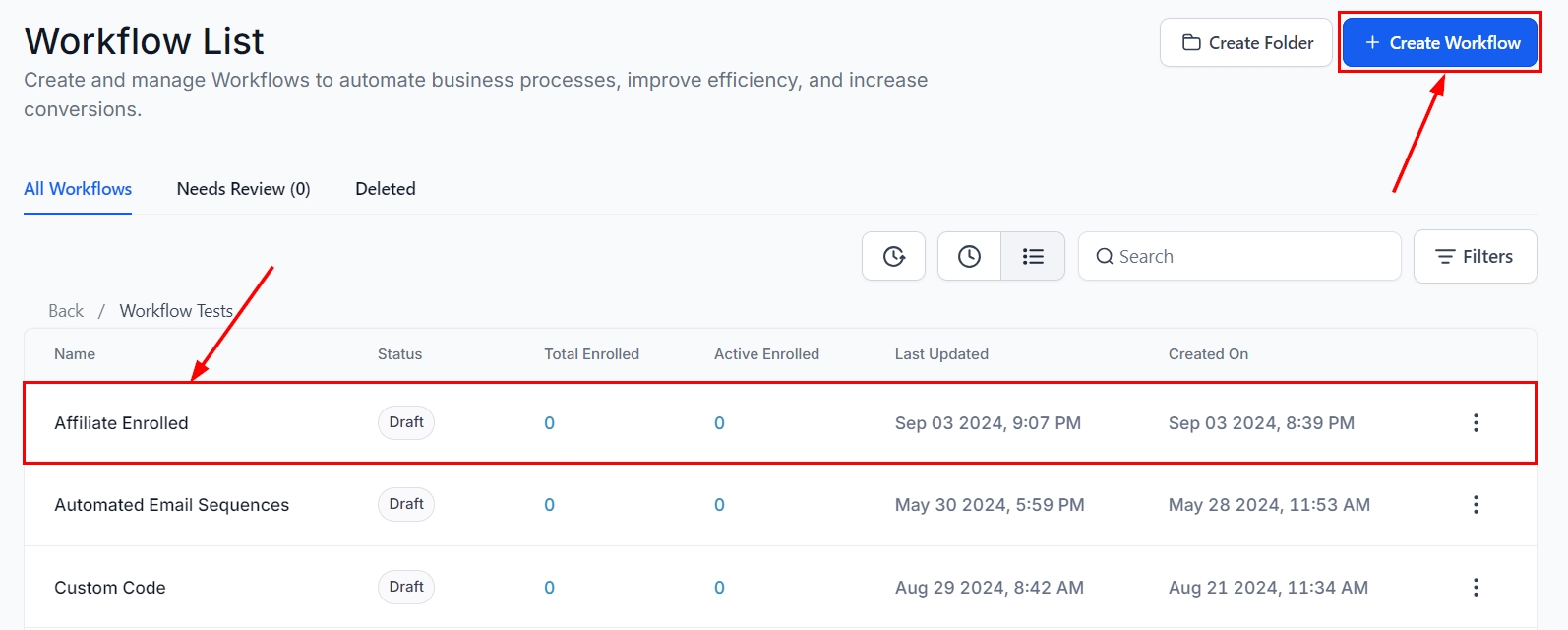Open three-dot menu for Affiliate Enrolled
Viewport: 1568px width, 630px height.
pyautogui.click(x=1475, y=423)
